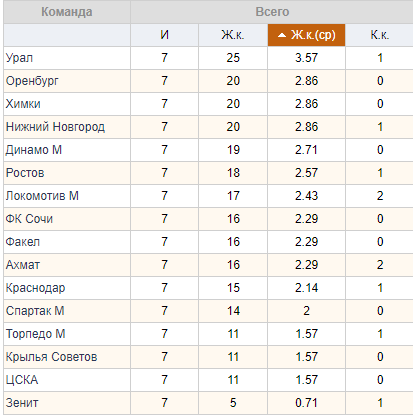Screen dimensions: 413x417
Task: Click the Факел team name
Action: [x=23, y=242]
